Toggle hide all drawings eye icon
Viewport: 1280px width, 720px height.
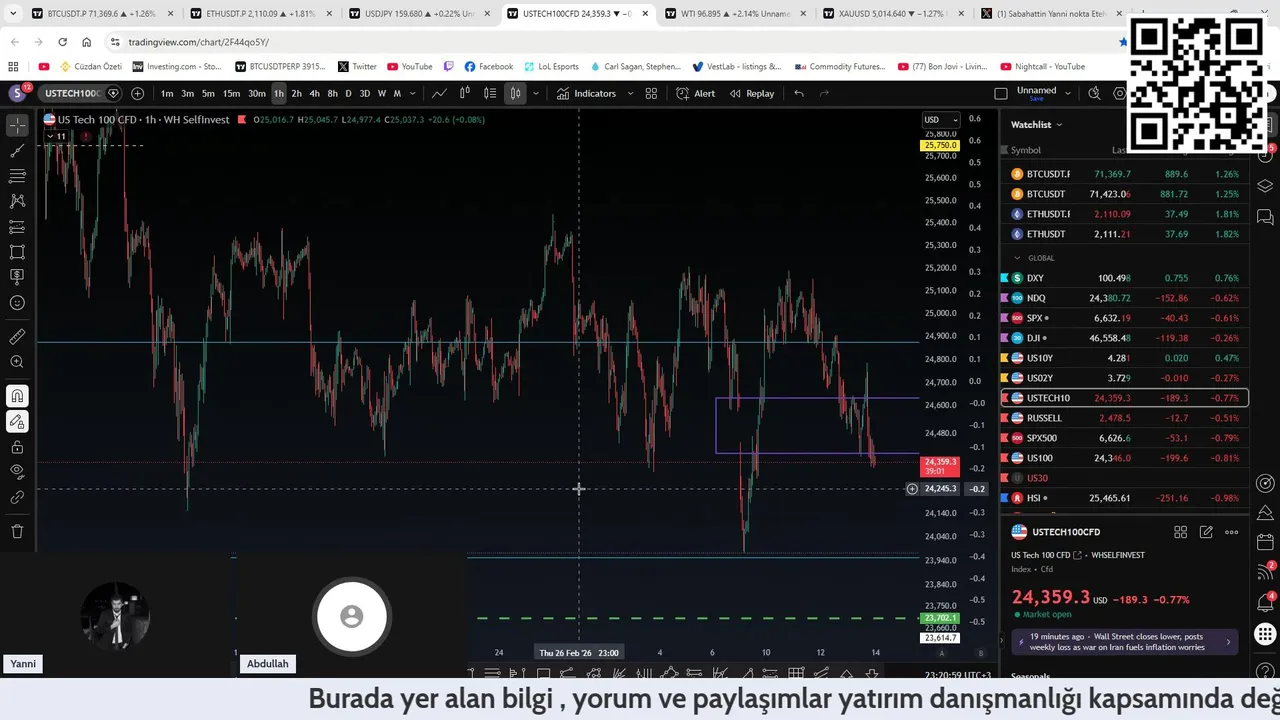pos(17,471)
